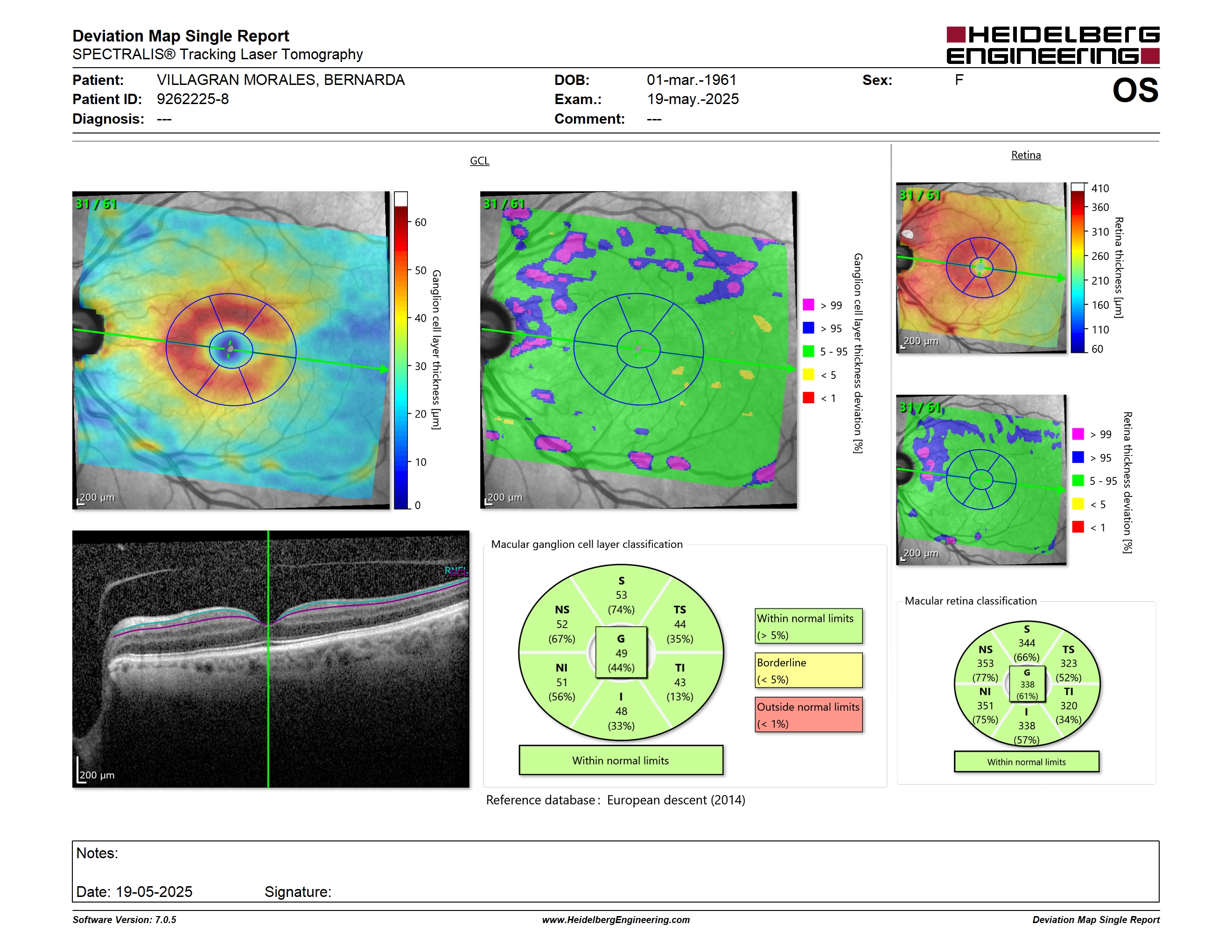The image size is (1232, 952).
Task: Click Retina Within normal limits result bar
Action: pyautogui.click(x=1027, y=762)
